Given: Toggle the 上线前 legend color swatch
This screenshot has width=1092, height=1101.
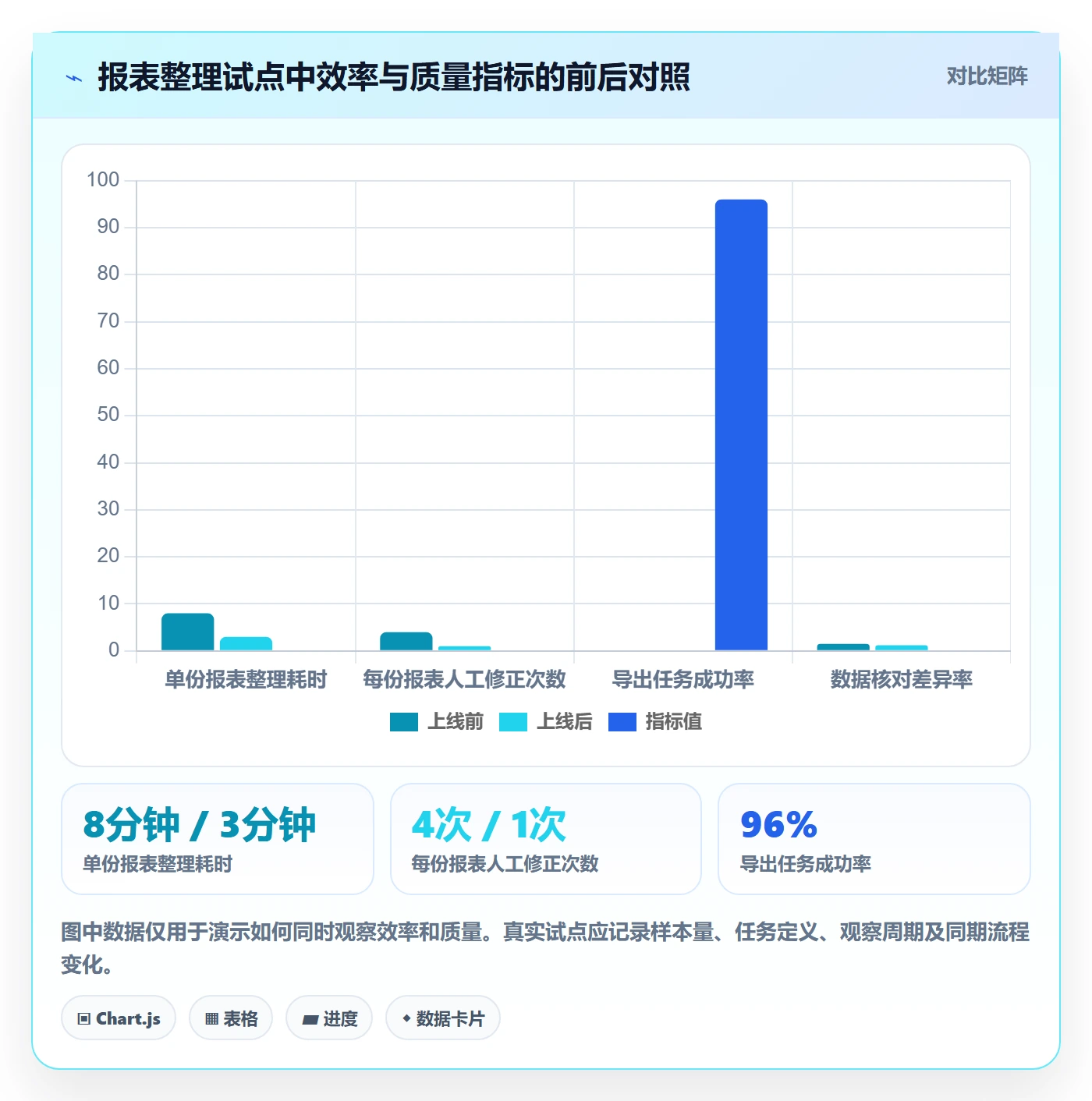Looking at the screenshot, I should pos(404,722).
